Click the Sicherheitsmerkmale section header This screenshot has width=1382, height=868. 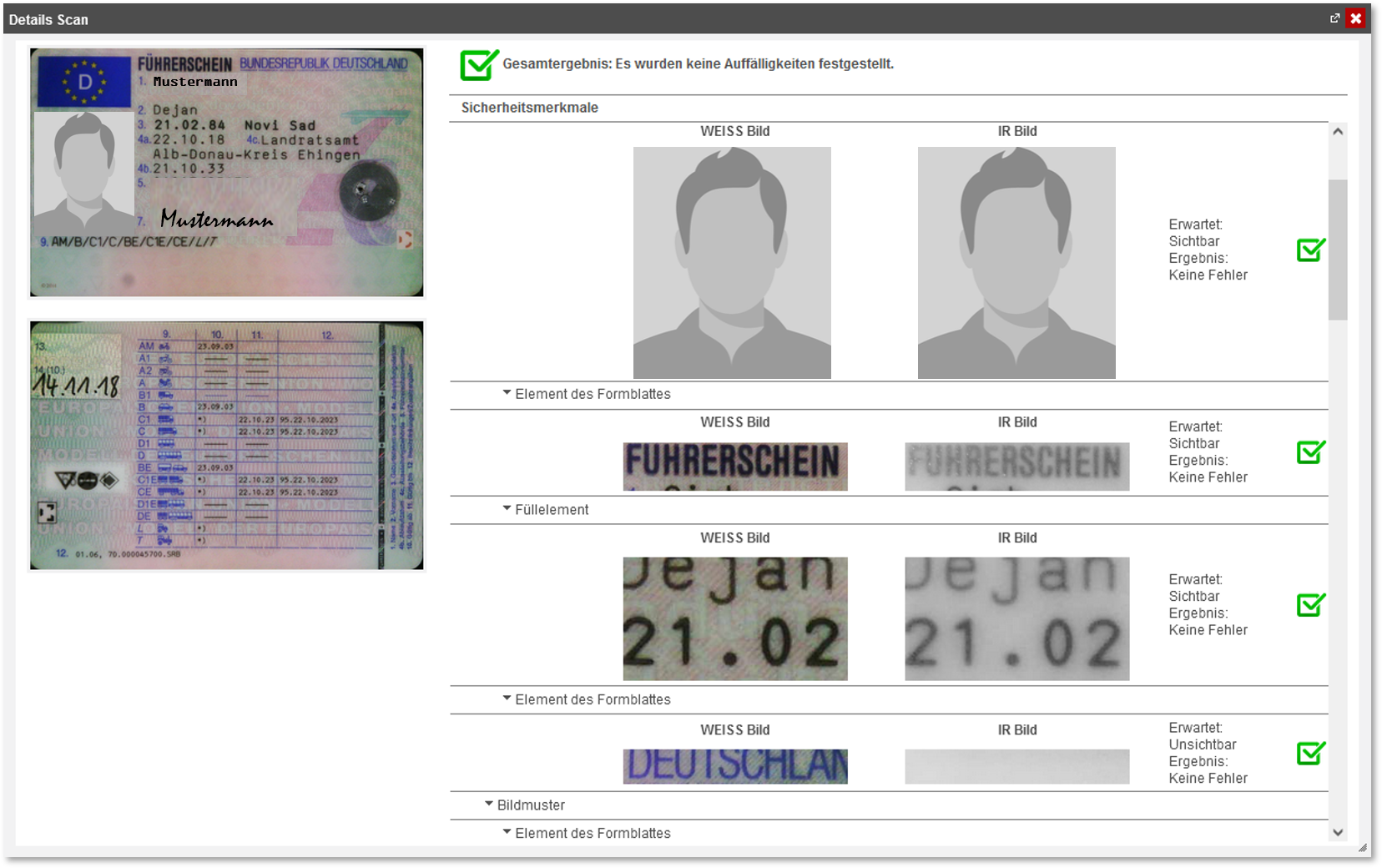click(x=530, y=108)
